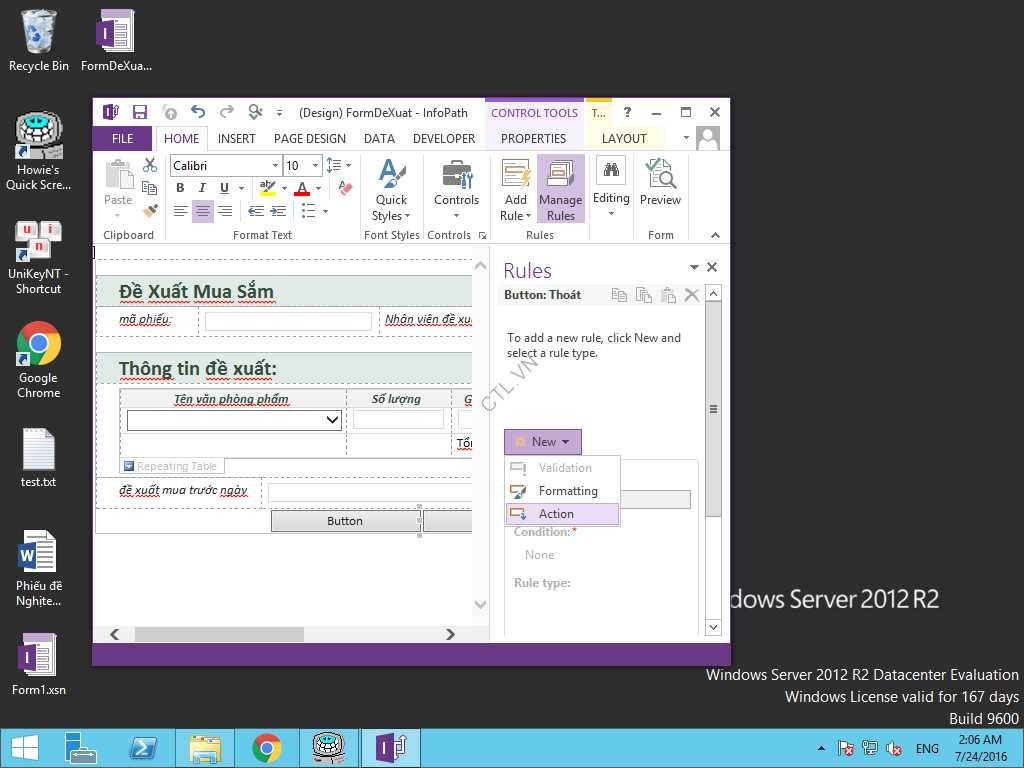Switch to the PAGE DESIGN ribbon tab

click(x=309, y=139)
